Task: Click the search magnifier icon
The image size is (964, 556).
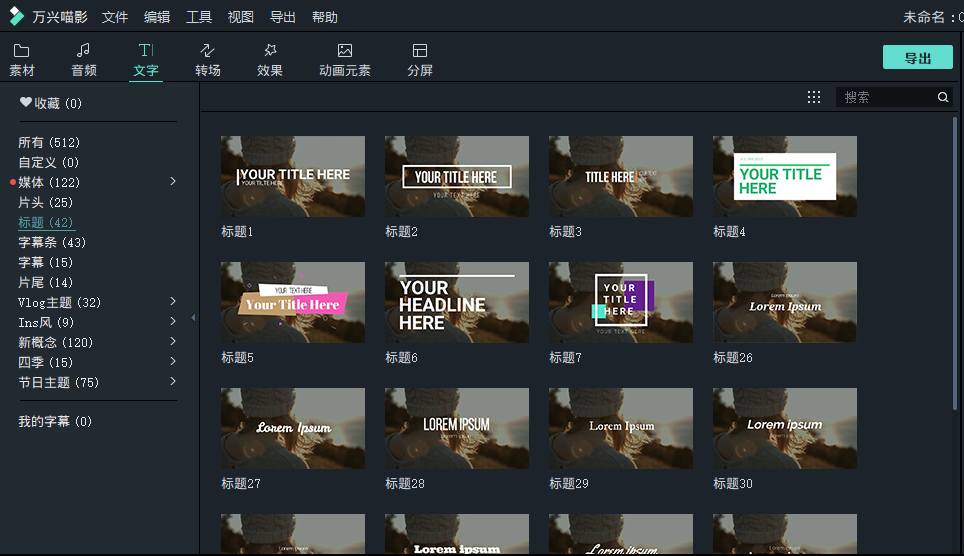Action: click(x=942, y=97)
